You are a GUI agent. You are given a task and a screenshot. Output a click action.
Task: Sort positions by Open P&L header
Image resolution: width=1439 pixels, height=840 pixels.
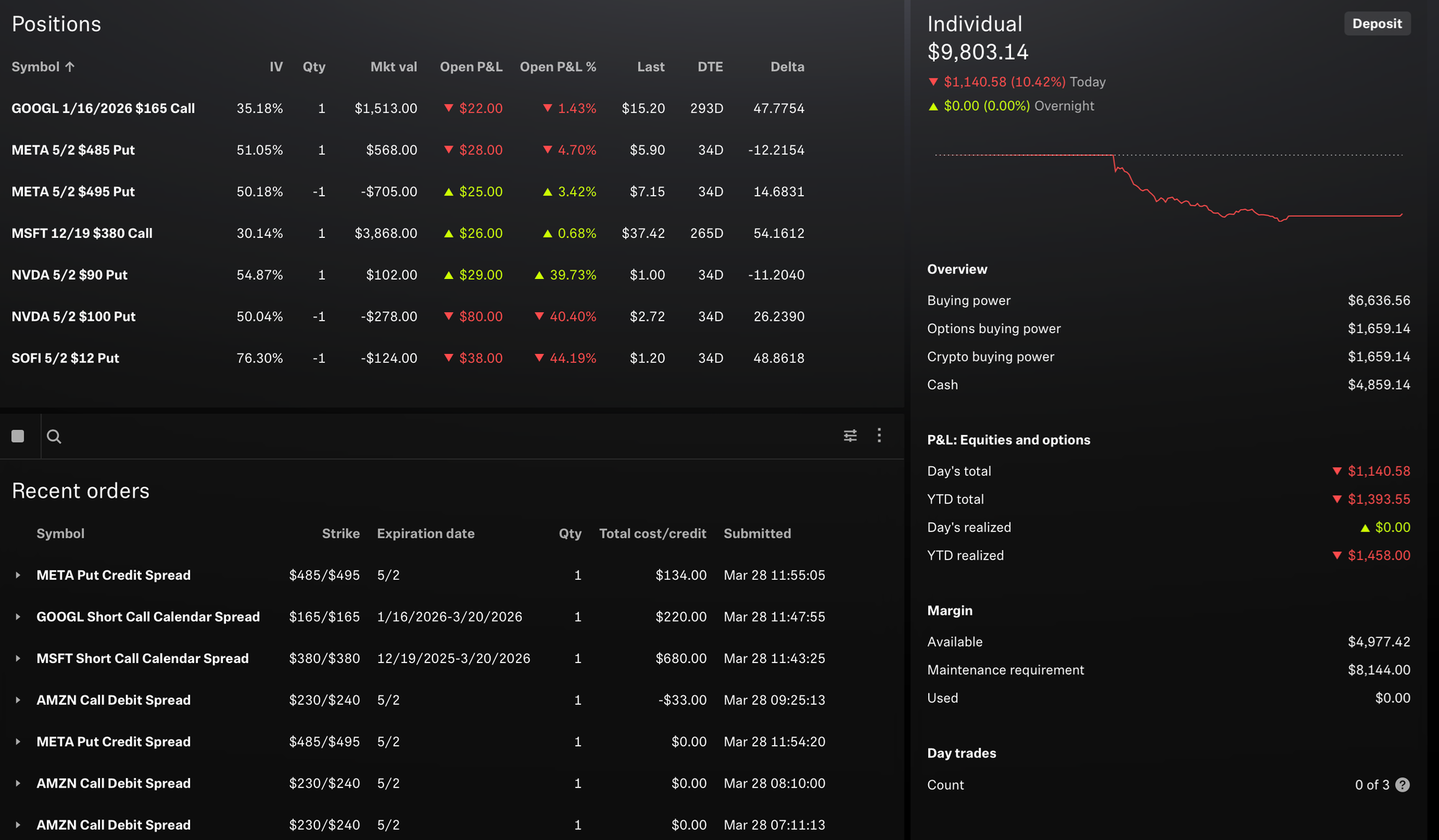[471, 67]
